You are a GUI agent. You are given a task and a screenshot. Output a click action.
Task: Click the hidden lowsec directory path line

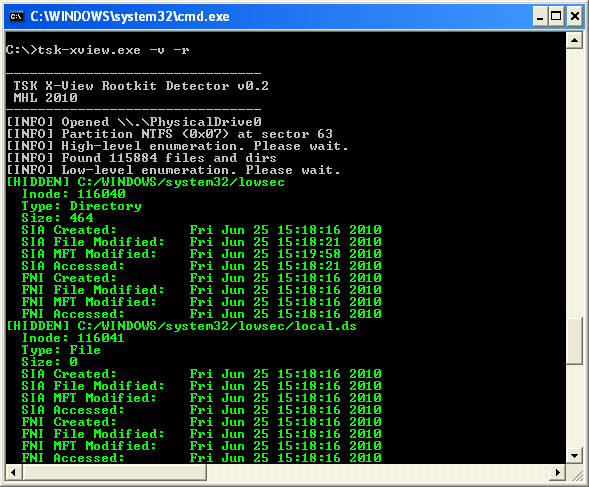click(x=145, y=182)
